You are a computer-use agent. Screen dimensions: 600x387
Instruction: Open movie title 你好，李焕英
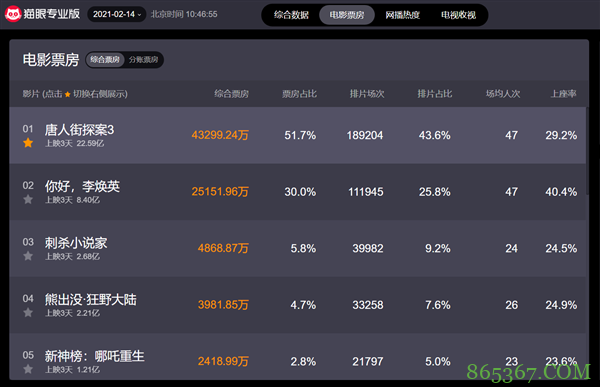tap(82, 186)
